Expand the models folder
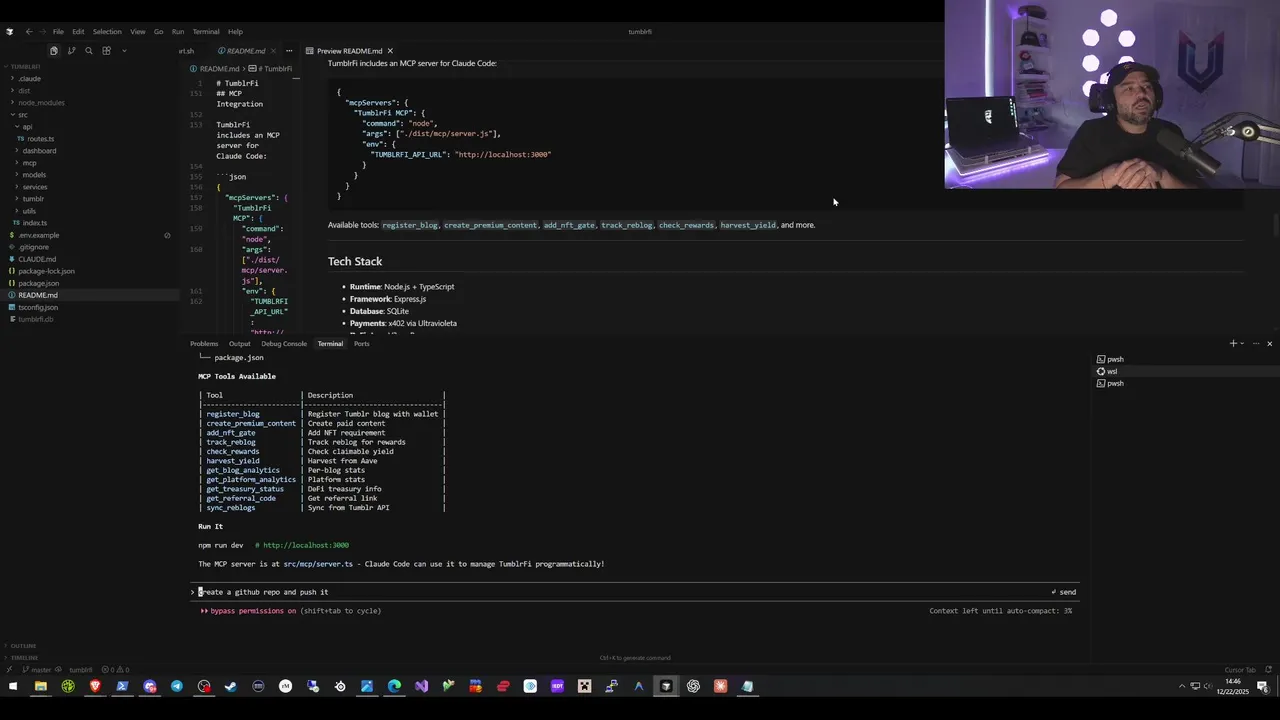 (34, 175)
